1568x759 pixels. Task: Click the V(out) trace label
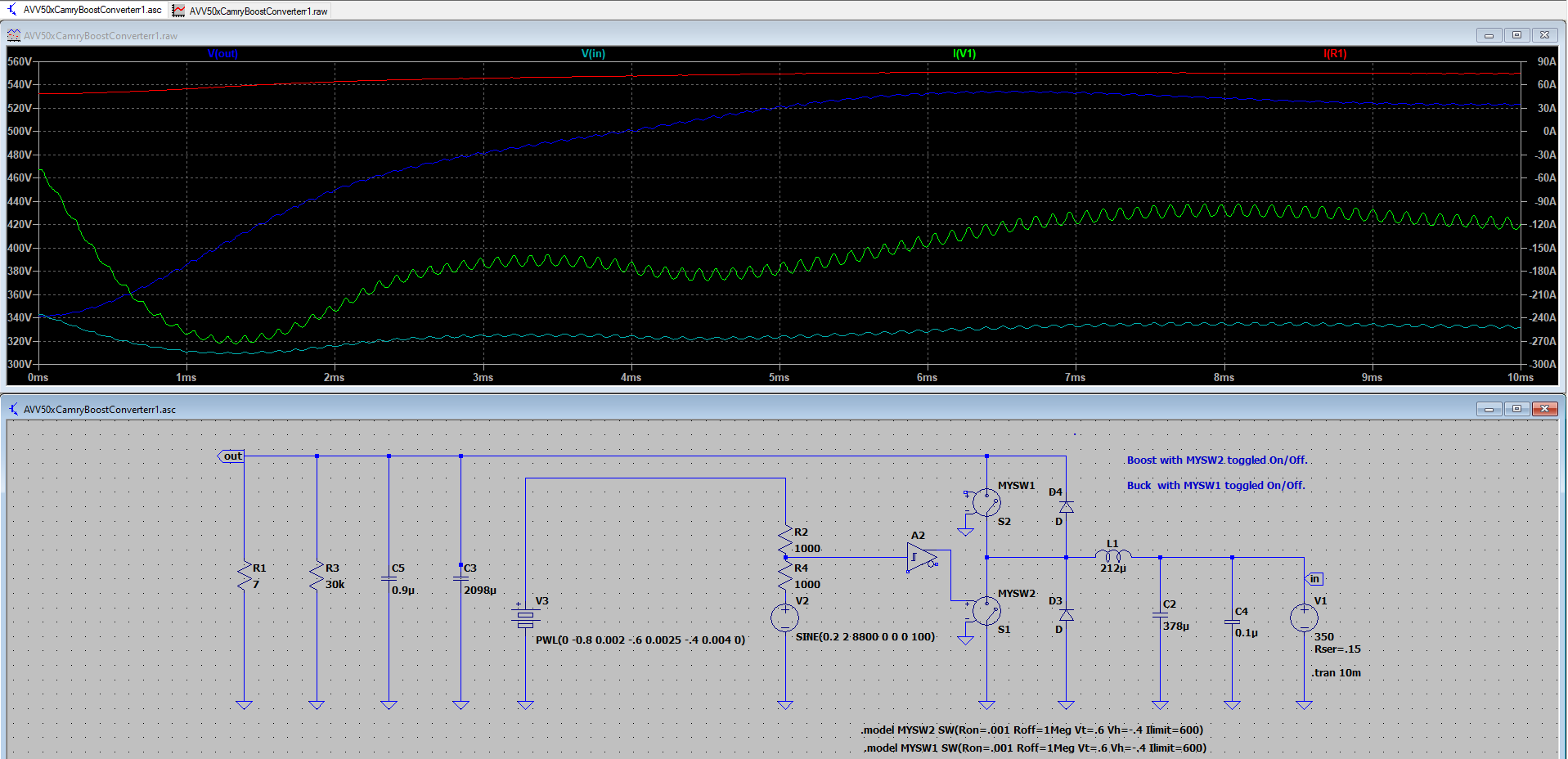tap(222, 54)
